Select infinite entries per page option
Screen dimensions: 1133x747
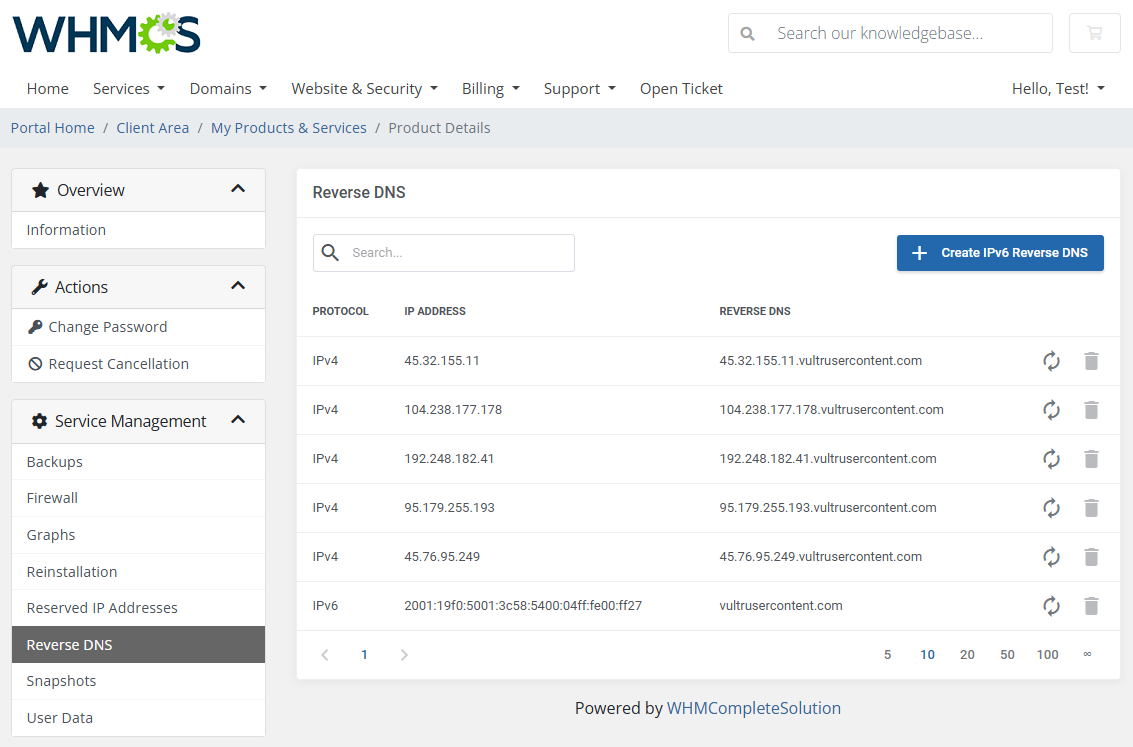(1087, 654)
